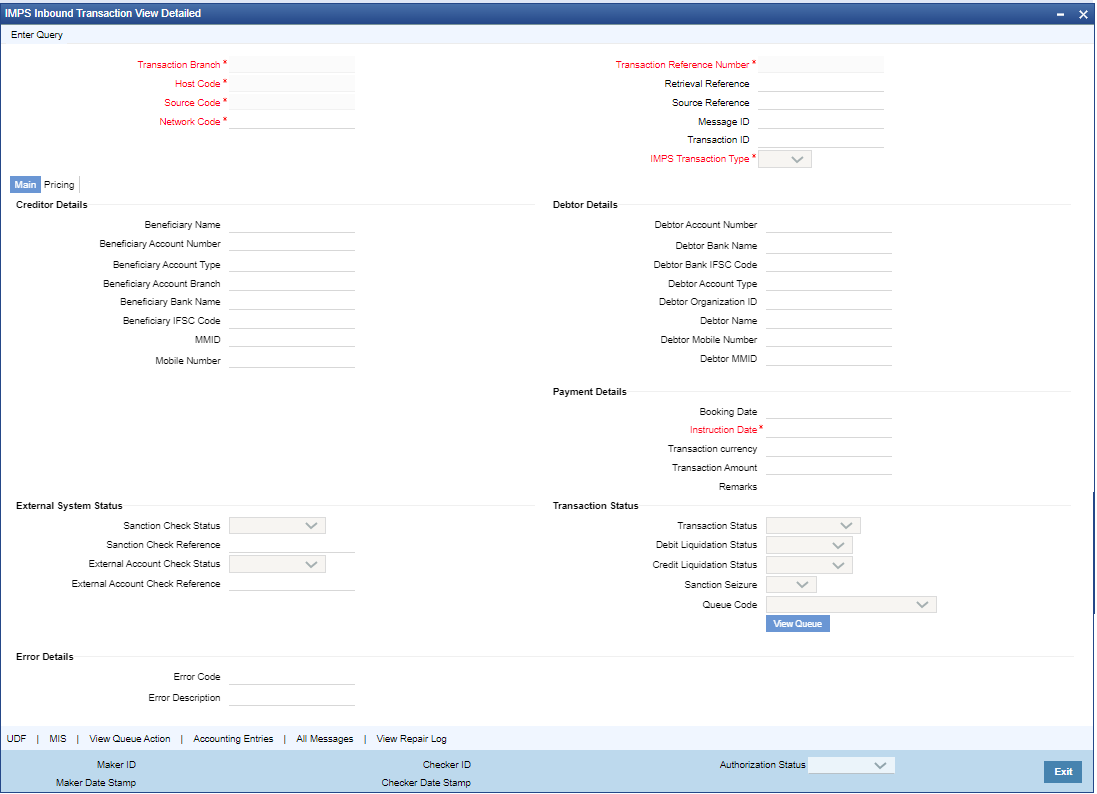This screenshot has width=1097, height=794.
Task: Click the Source Code input field
Action: pyautogui.click(x=292, y=102)
